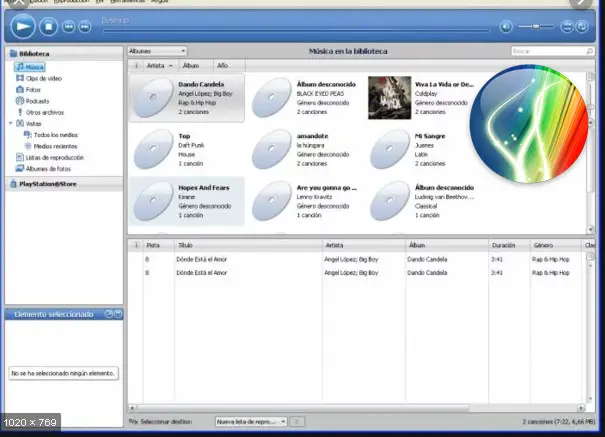605x437 pixels.
Task: Open the Álbumes view dropdown
Action: [x=157, y=50]
